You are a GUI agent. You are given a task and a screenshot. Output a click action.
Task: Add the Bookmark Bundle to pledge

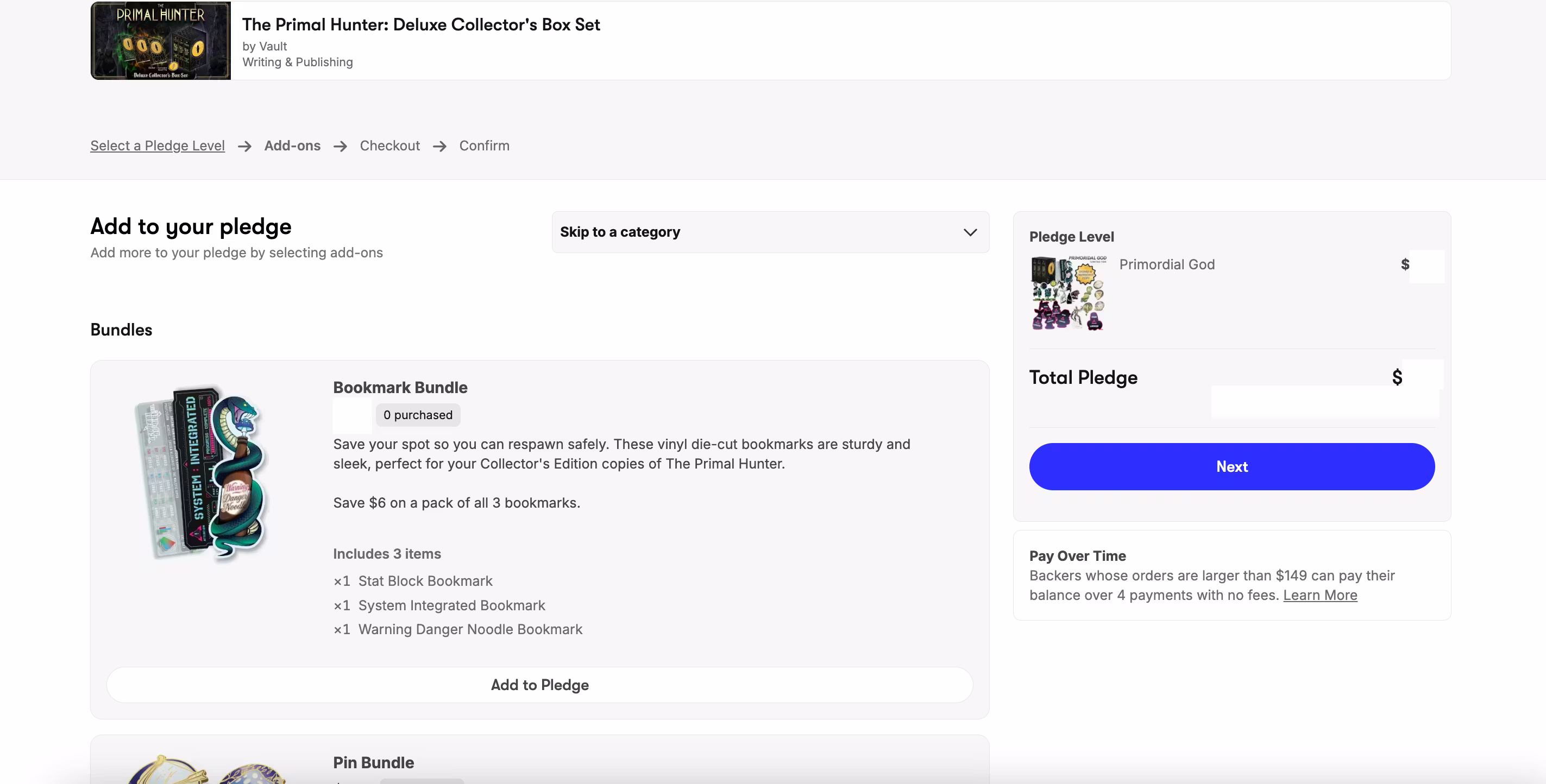pos(539,685)
